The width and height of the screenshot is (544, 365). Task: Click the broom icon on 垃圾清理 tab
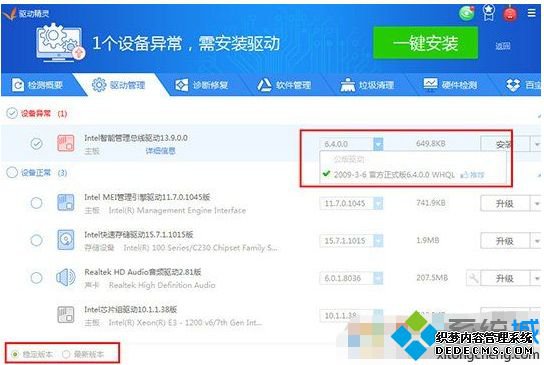(x=347, y=85)
